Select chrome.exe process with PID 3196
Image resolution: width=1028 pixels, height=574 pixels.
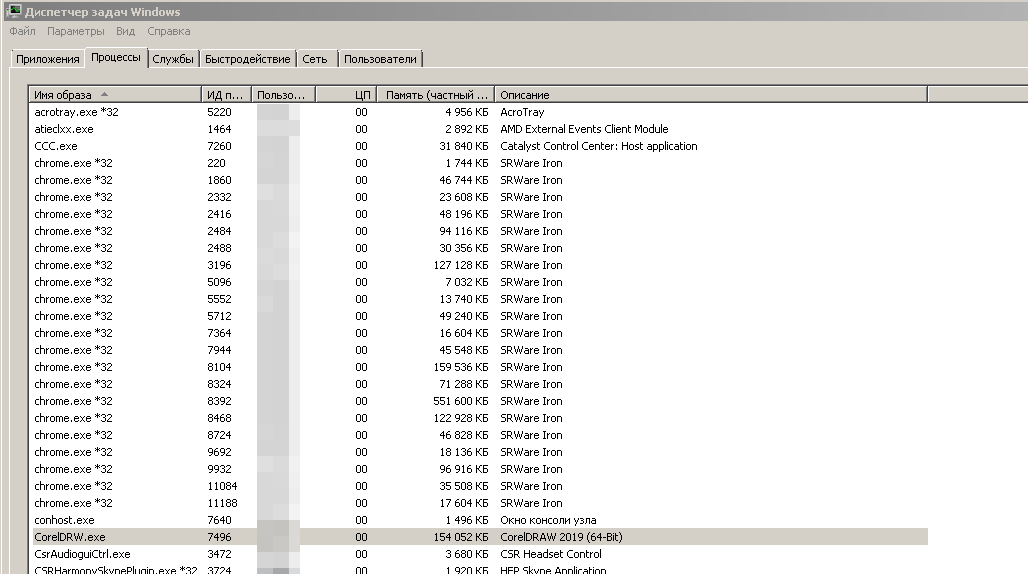480,265
